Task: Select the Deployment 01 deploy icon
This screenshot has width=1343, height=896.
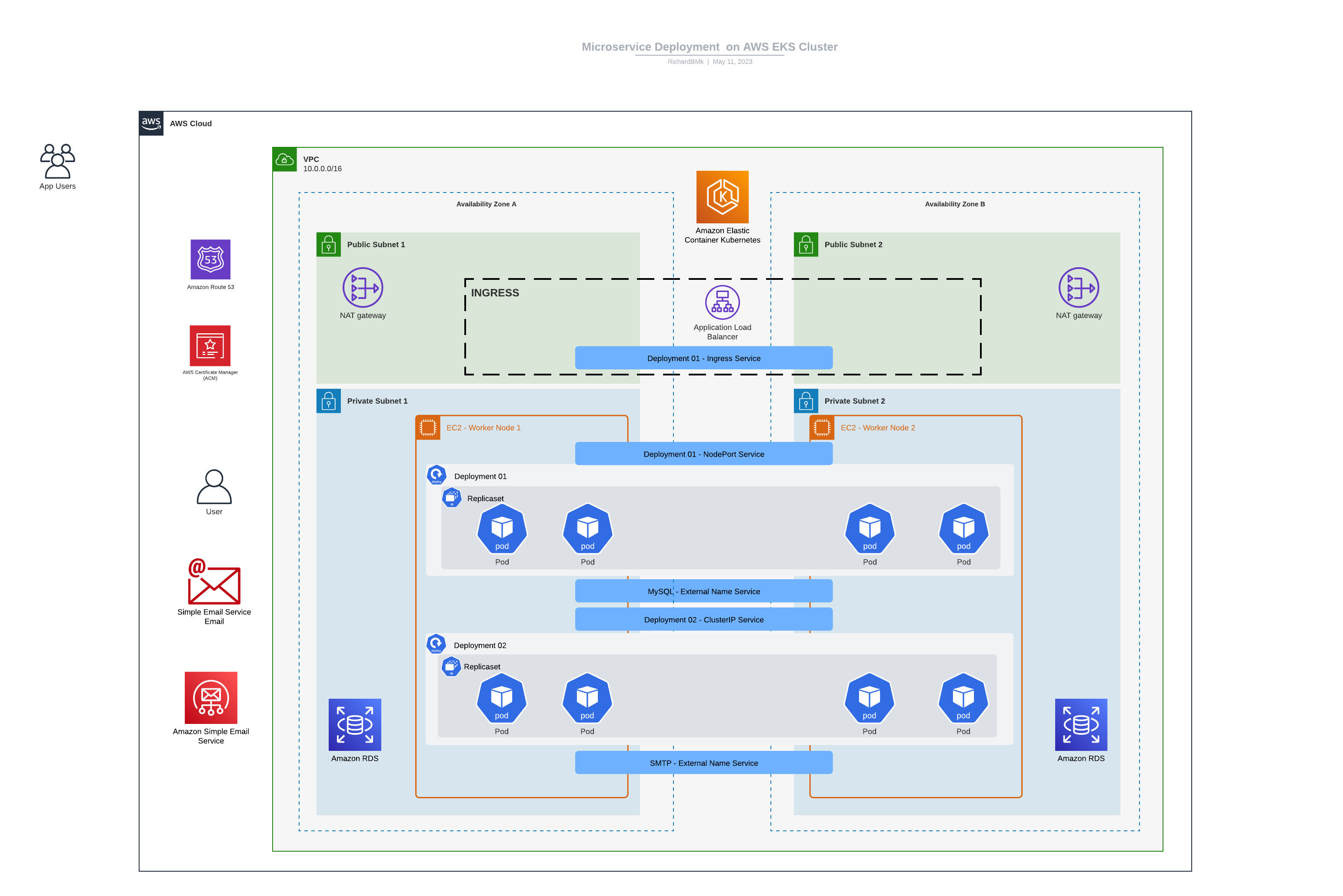Action: 437,475
